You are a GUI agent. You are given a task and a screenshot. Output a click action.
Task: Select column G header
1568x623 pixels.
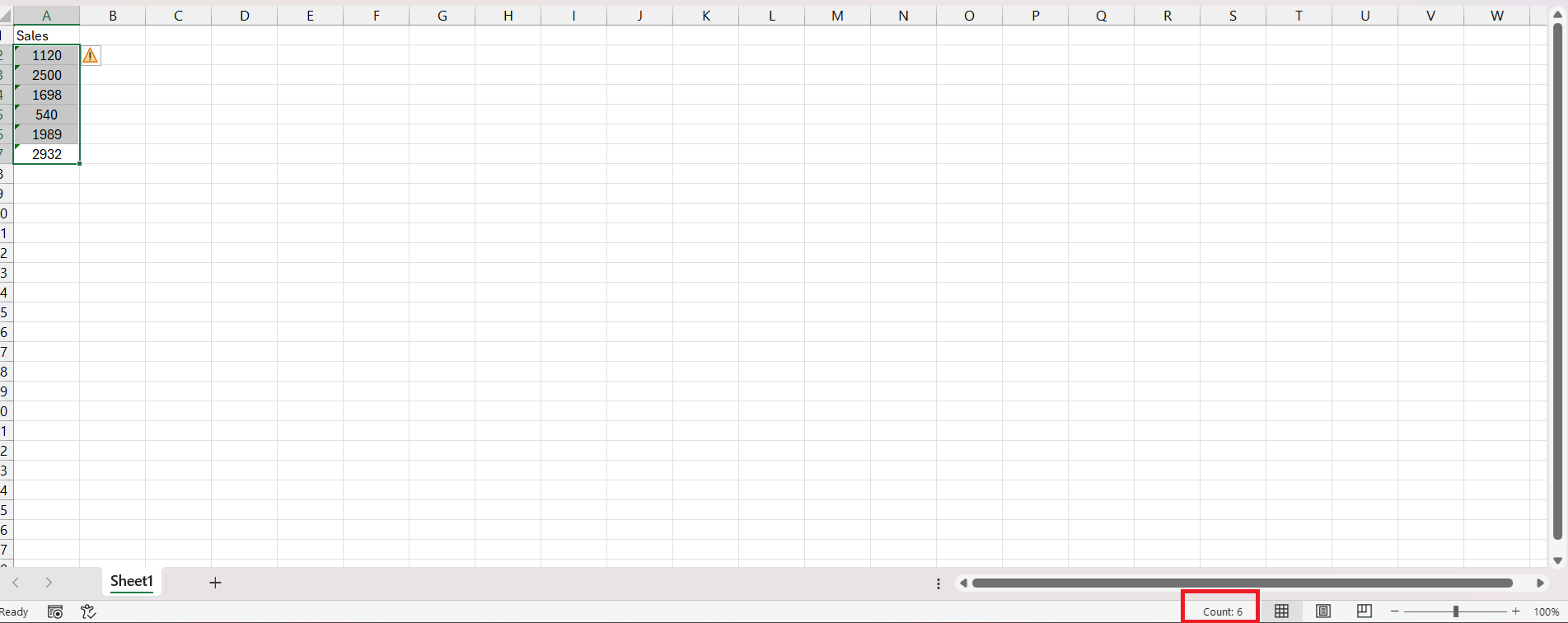(442, 16)
